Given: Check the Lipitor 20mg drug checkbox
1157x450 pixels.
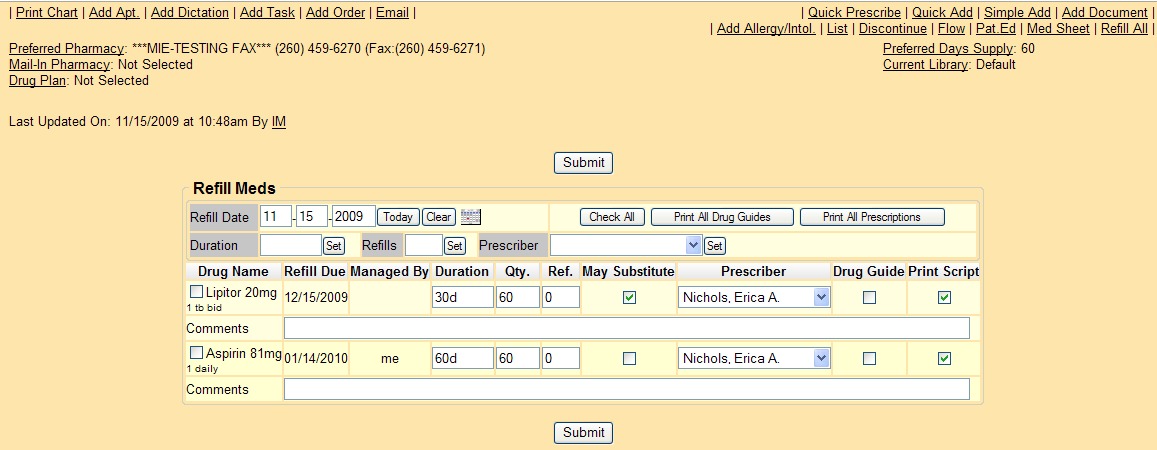Looking at the screenshot, I should (197, 293).
